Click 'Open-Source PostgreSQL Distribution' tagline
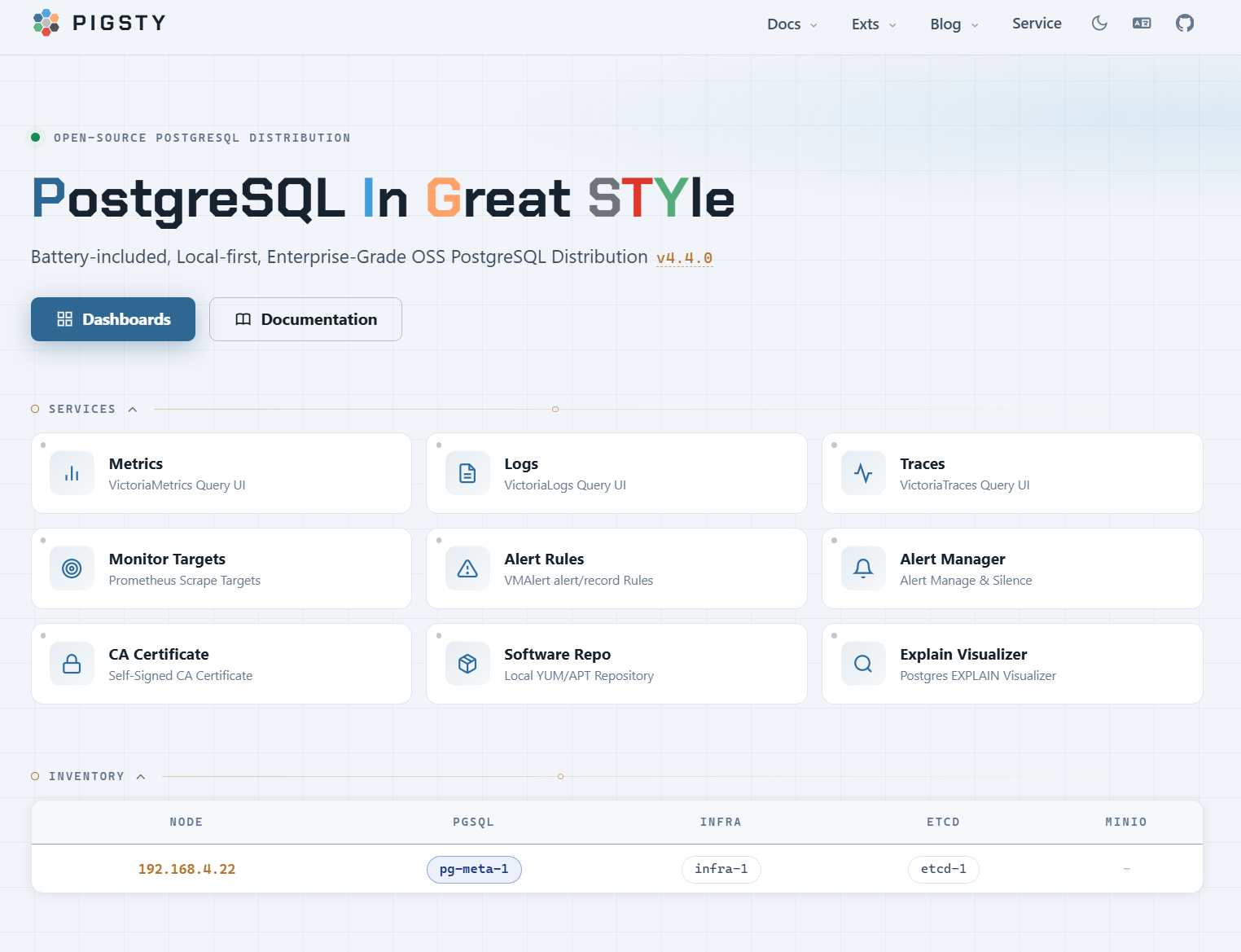This screenshot has width=1241, height=952. point(202,138)
